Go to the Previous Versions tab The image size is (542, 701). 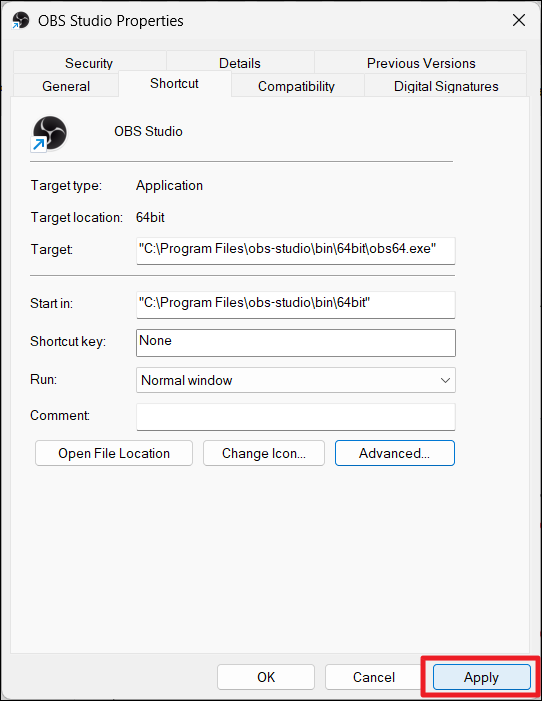(421, 63)
